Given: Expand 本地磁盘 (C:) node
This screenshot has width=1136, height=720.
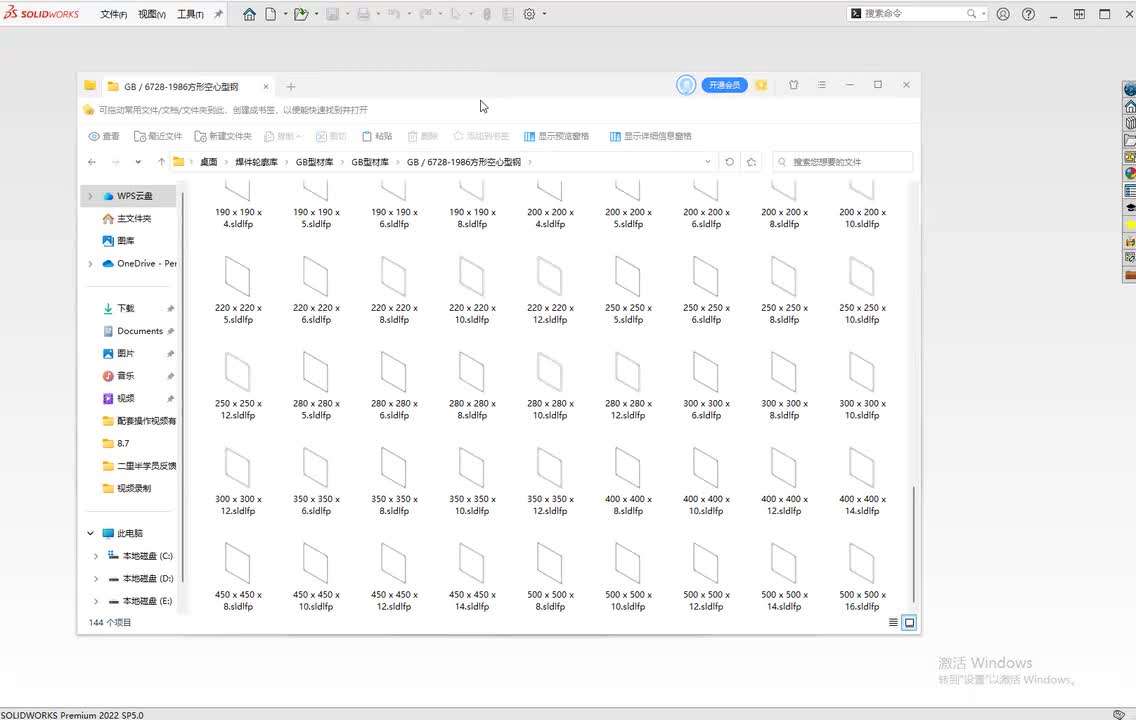Looking at the screenshot, I should click(x=96, y=556).
